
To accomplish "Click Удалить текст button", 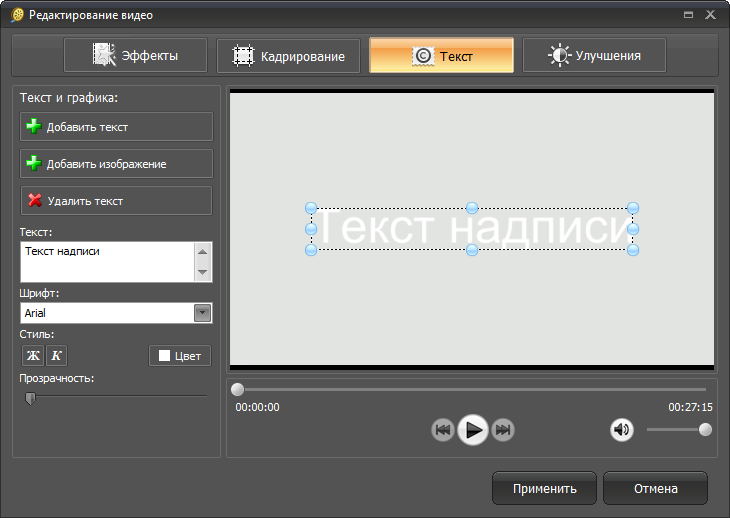I will 116,201.
